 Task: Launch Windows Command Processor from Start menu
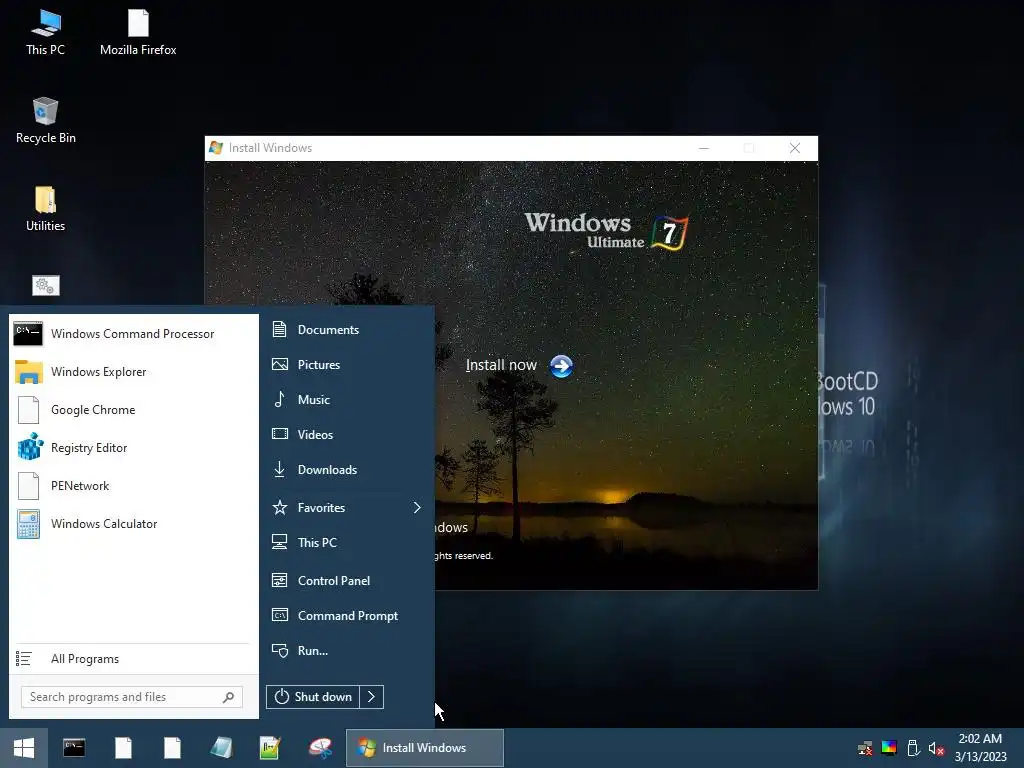tap(133, 334)
